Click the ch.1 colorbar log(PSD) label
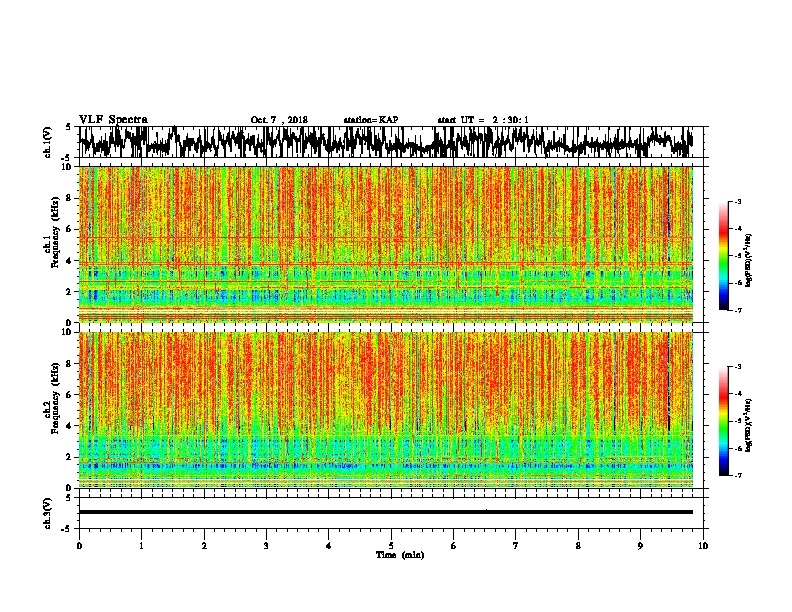792x612 pixels. click(x=748, y=261)
